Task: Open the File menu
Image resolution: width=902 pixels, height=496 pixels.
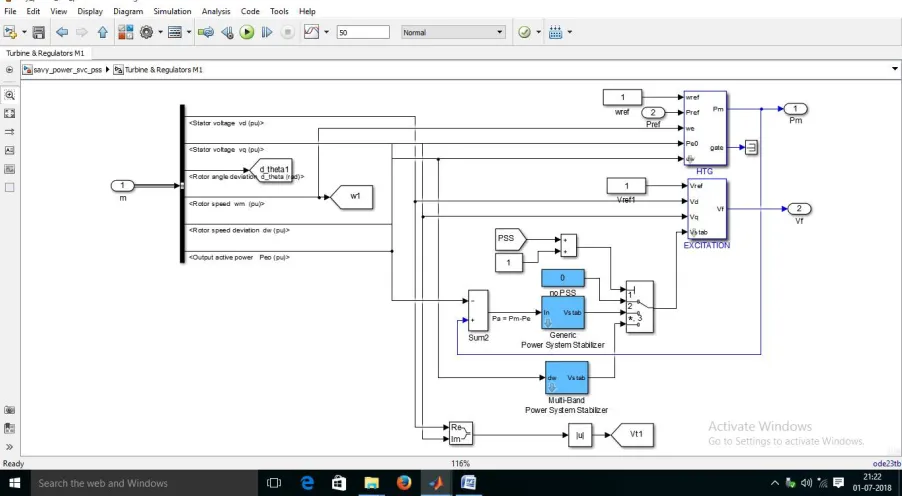Action: click(10, 11)
